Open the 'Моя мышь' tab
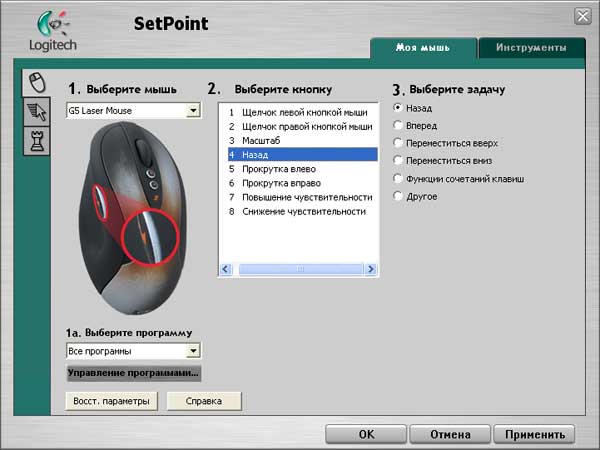This screenshot has width=600, height=450. pos(422,47)
